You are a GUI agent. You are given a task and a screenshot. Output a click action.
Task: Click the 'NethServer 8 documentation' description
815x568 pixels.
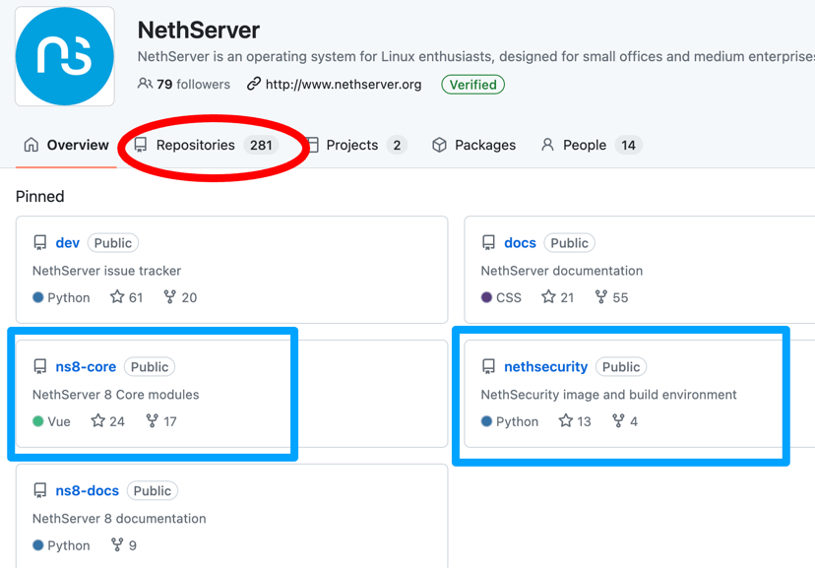119,519
